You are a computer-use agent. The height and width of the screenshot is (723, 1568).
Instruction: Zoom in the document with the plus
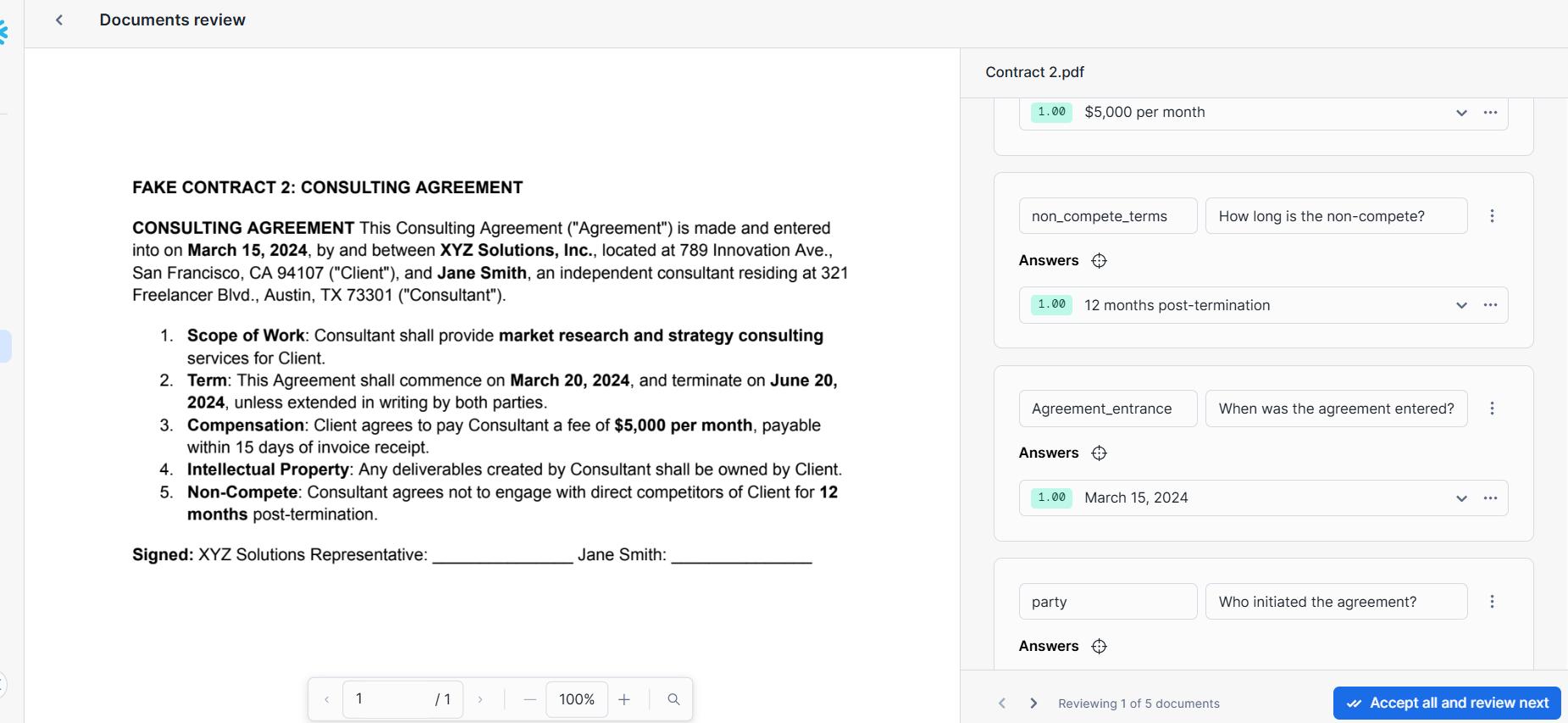624,699
